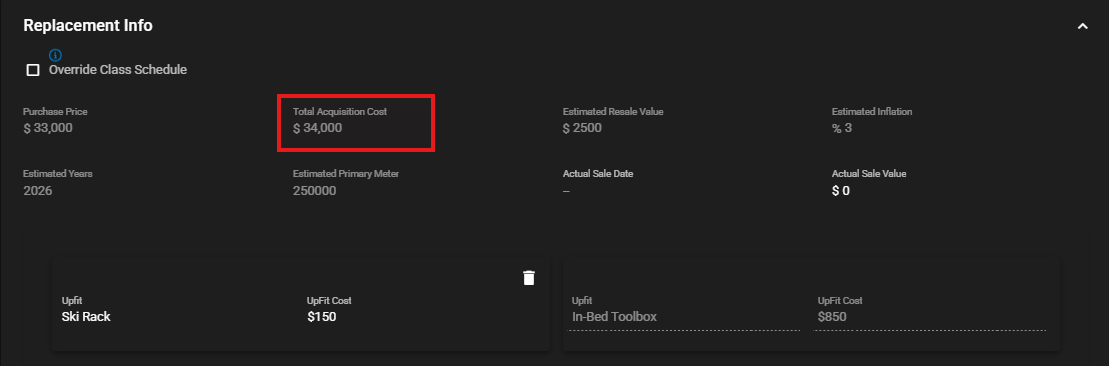Enable the Override Class Schedule checkbox
1109x366 pixels.
coord(33,70)
